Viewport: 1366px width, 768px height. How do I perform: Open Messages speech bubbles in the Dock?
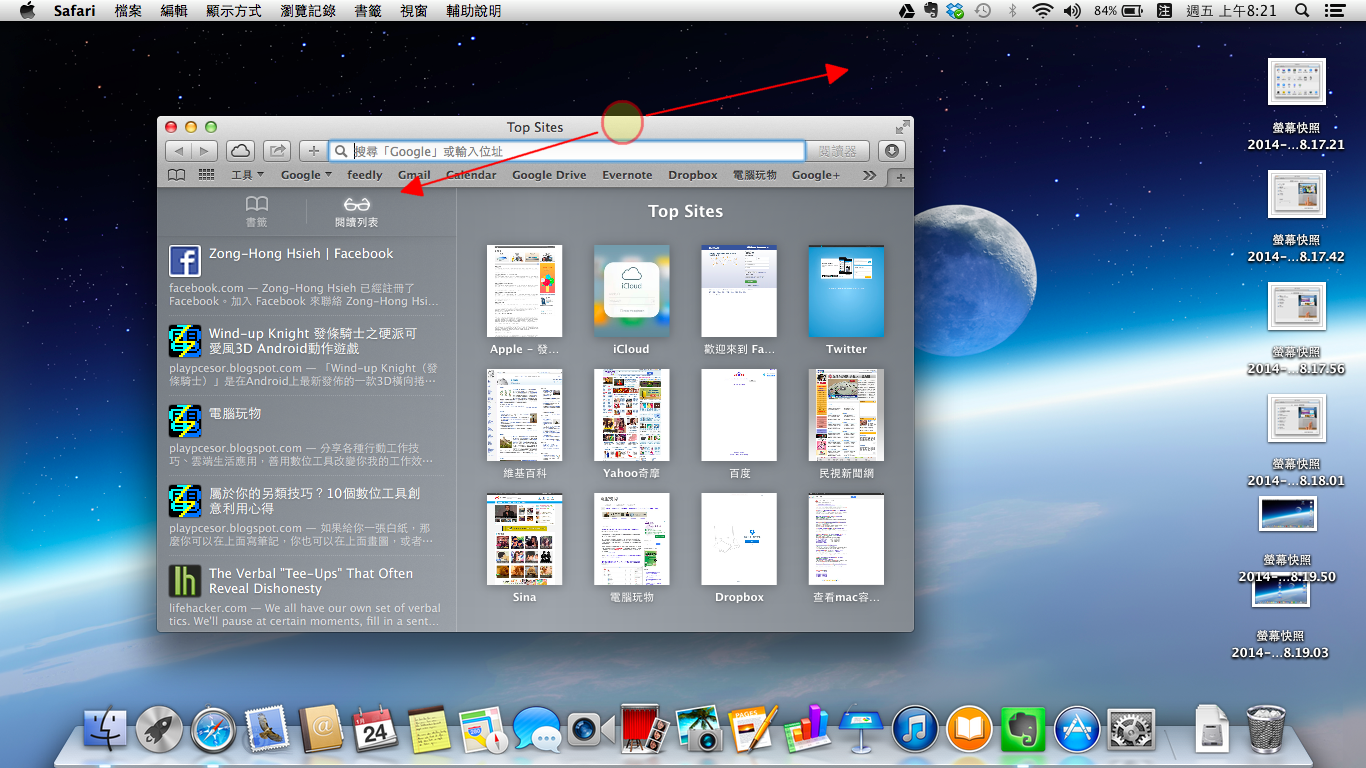(x=537, y=729)
